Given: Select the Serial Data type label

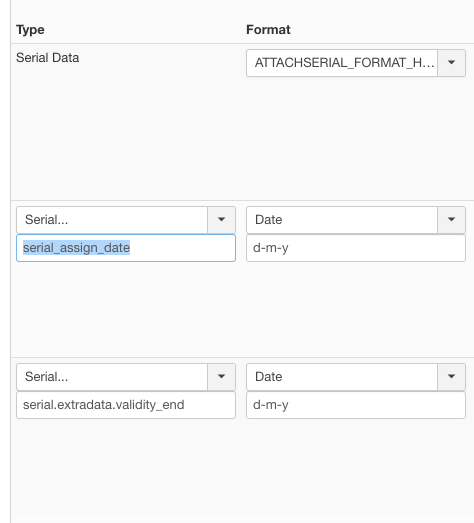Looking at the screenshot, I should pyautogui.click(x=48, y=58).
